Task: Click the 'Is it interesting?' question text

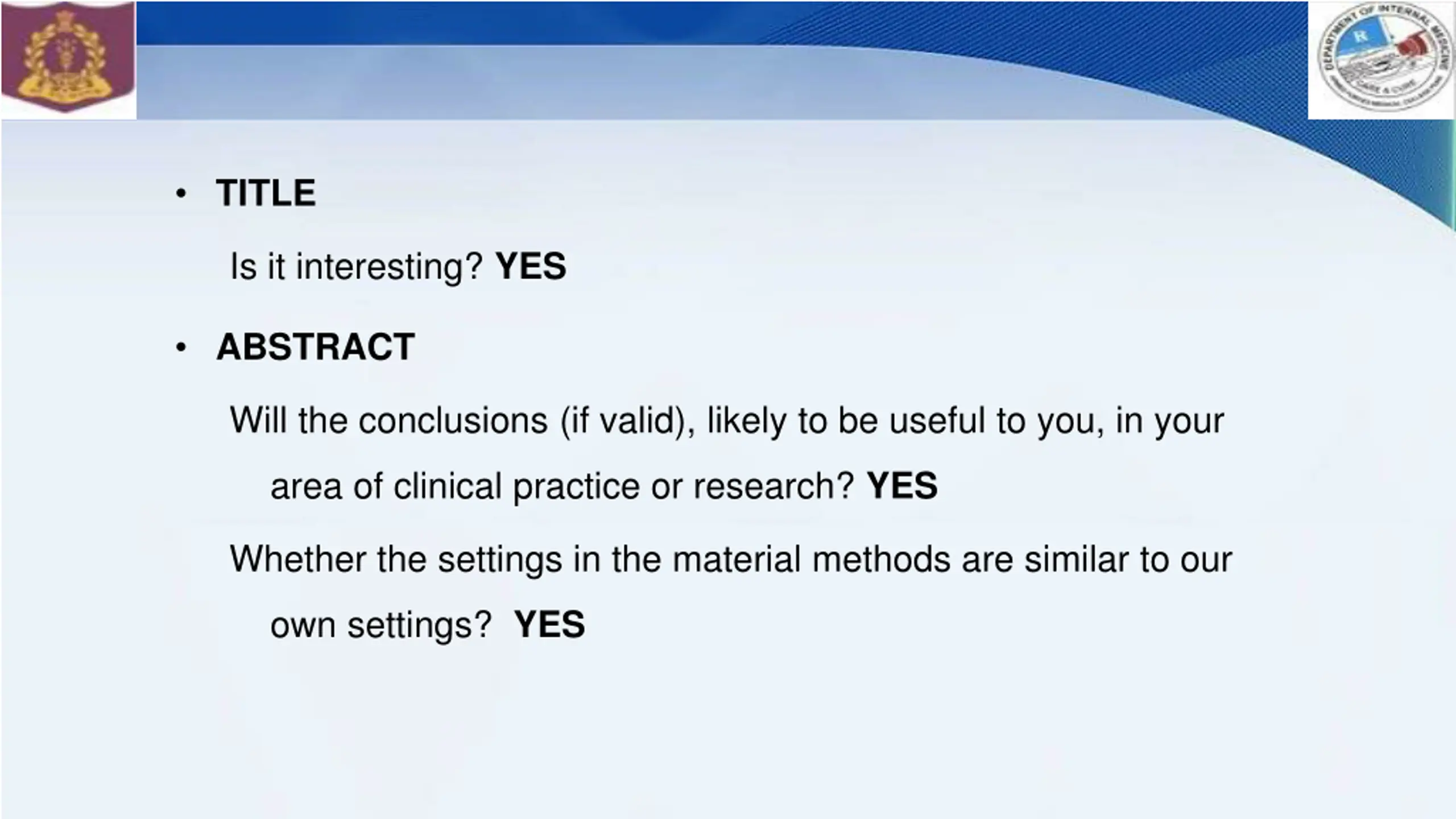Action: click(x=357, y=267)
